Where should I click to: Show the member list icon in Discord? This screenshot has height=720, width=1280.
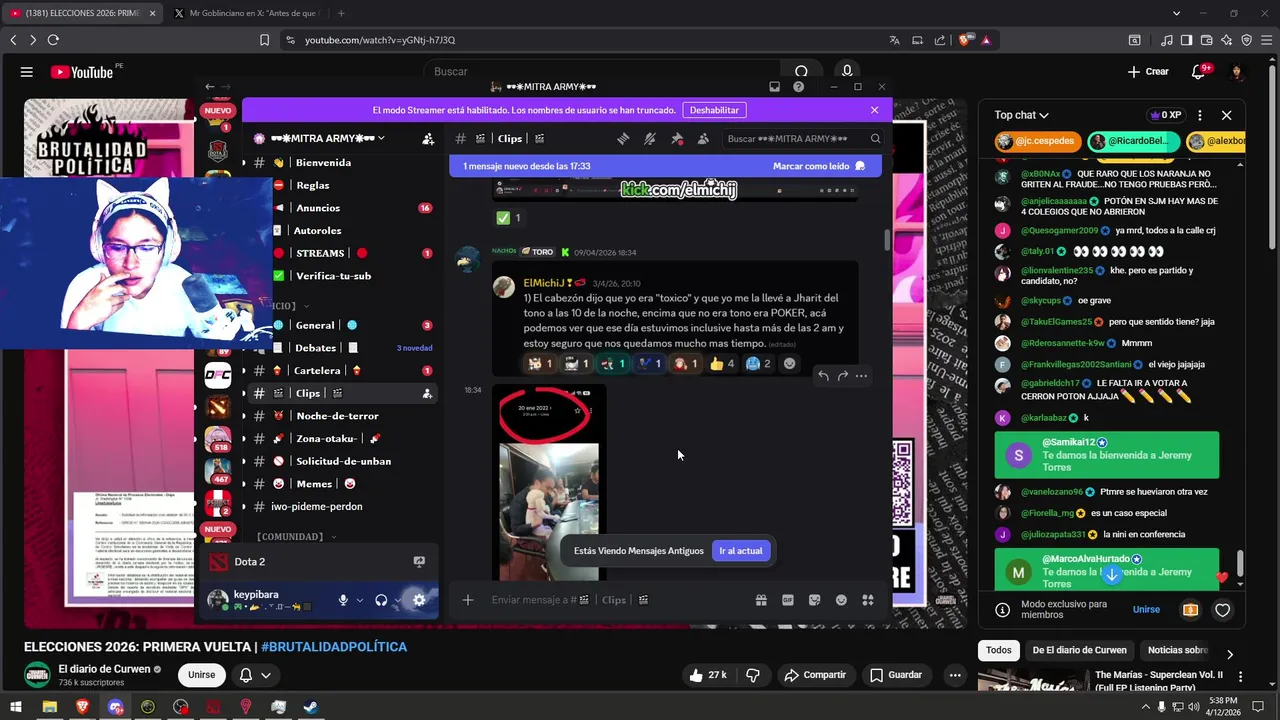(x=703, y=139)
